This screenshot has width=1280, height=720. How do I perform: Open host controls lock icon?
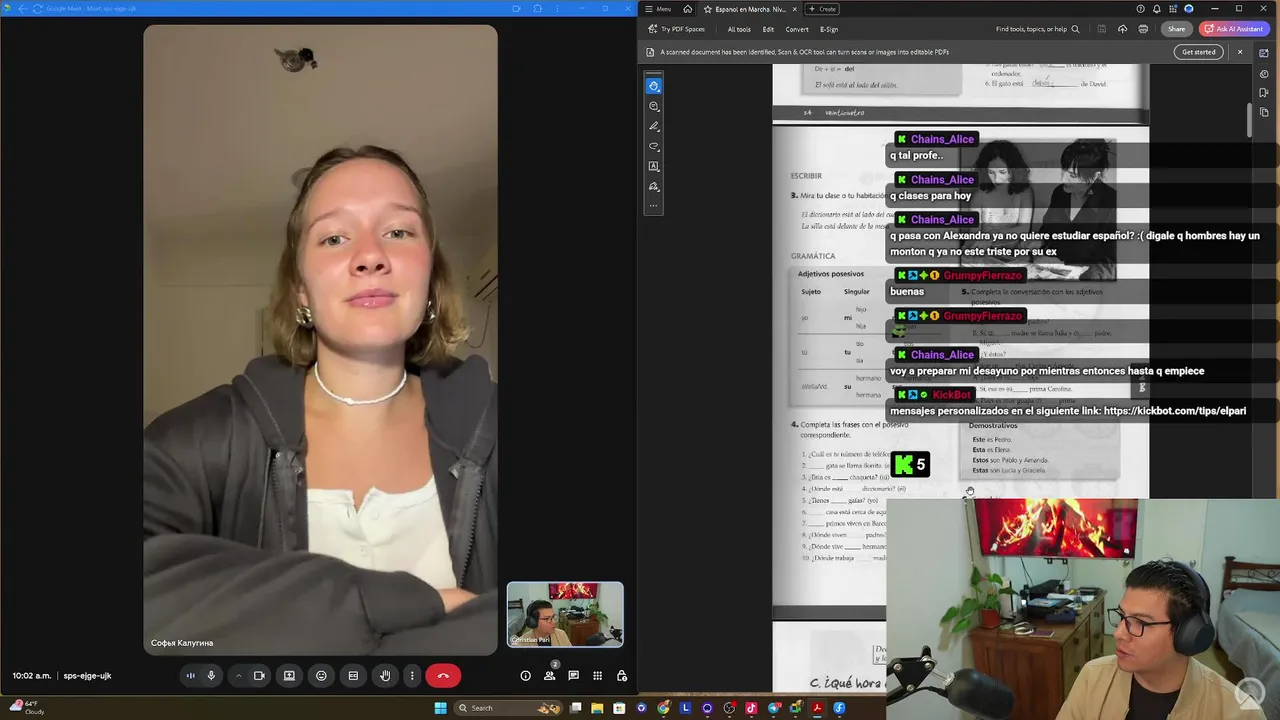[x=621, y=676]
